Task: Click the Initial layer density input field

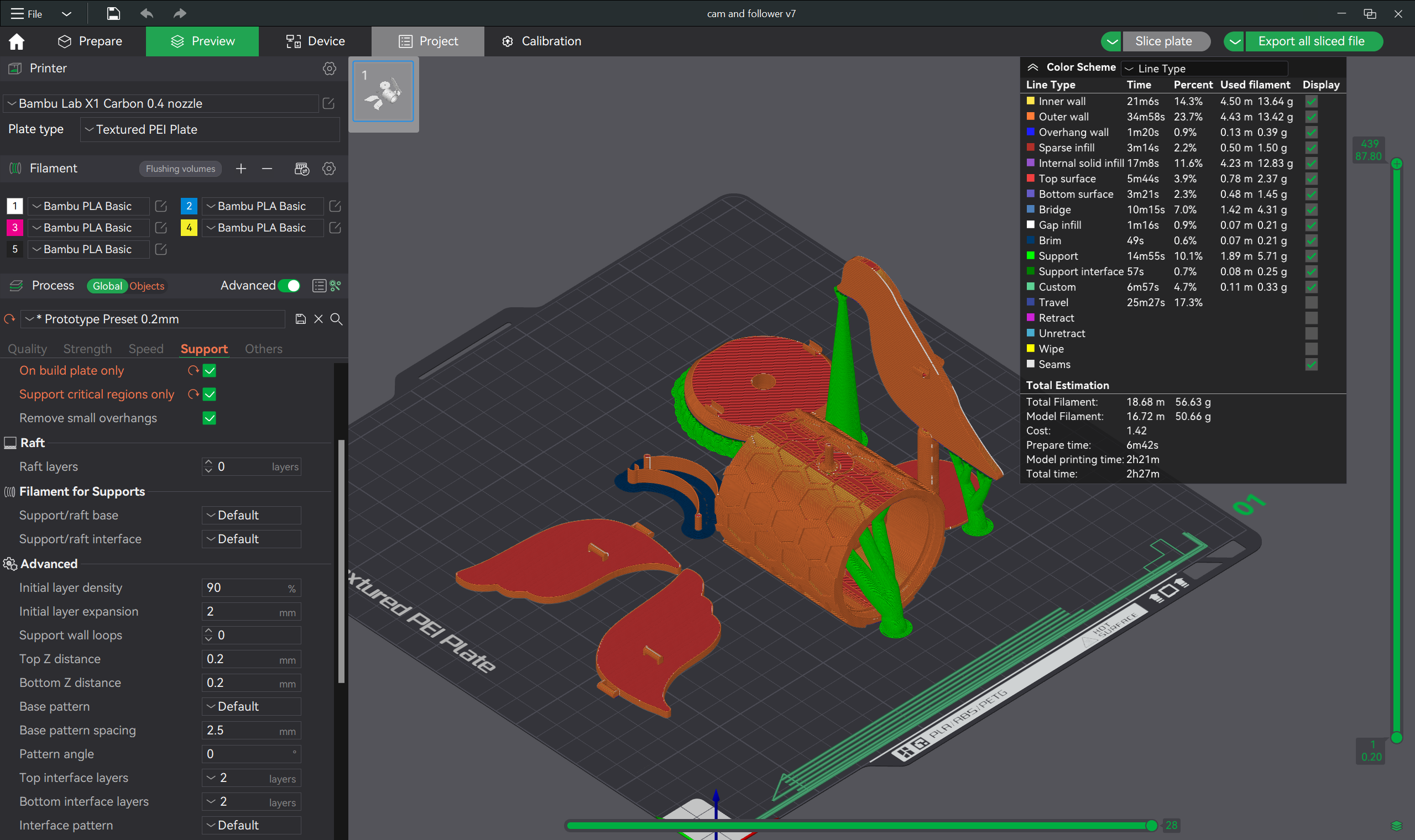Action: click(252, 588)
